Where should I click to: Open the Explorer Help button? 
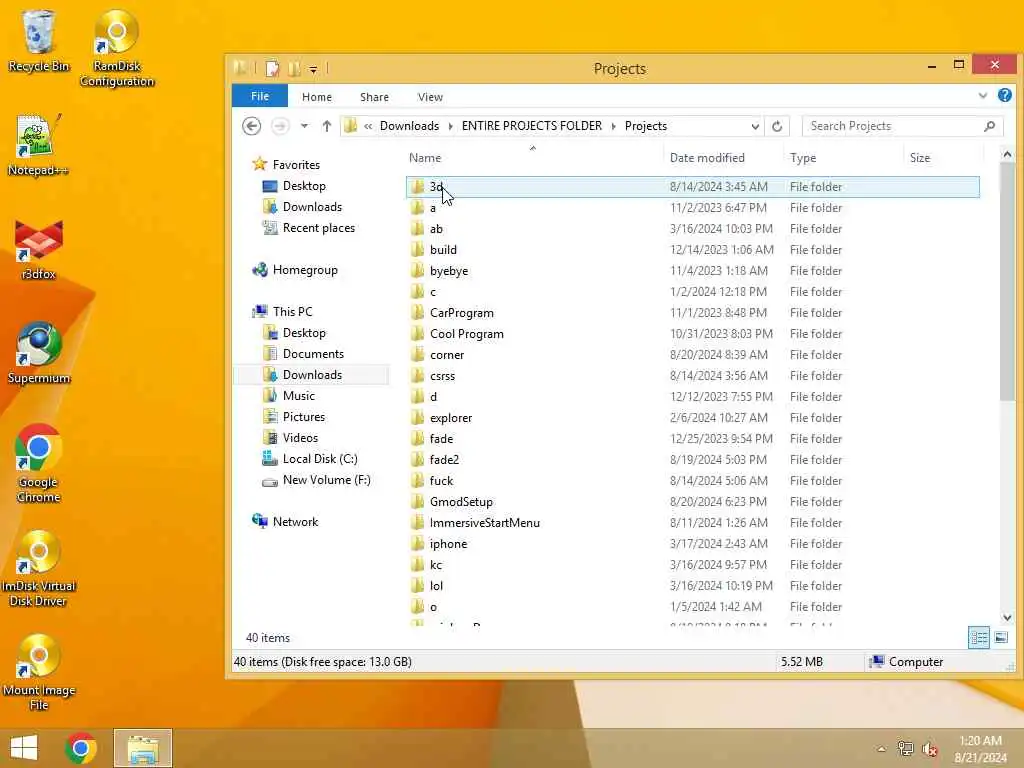1004,95
